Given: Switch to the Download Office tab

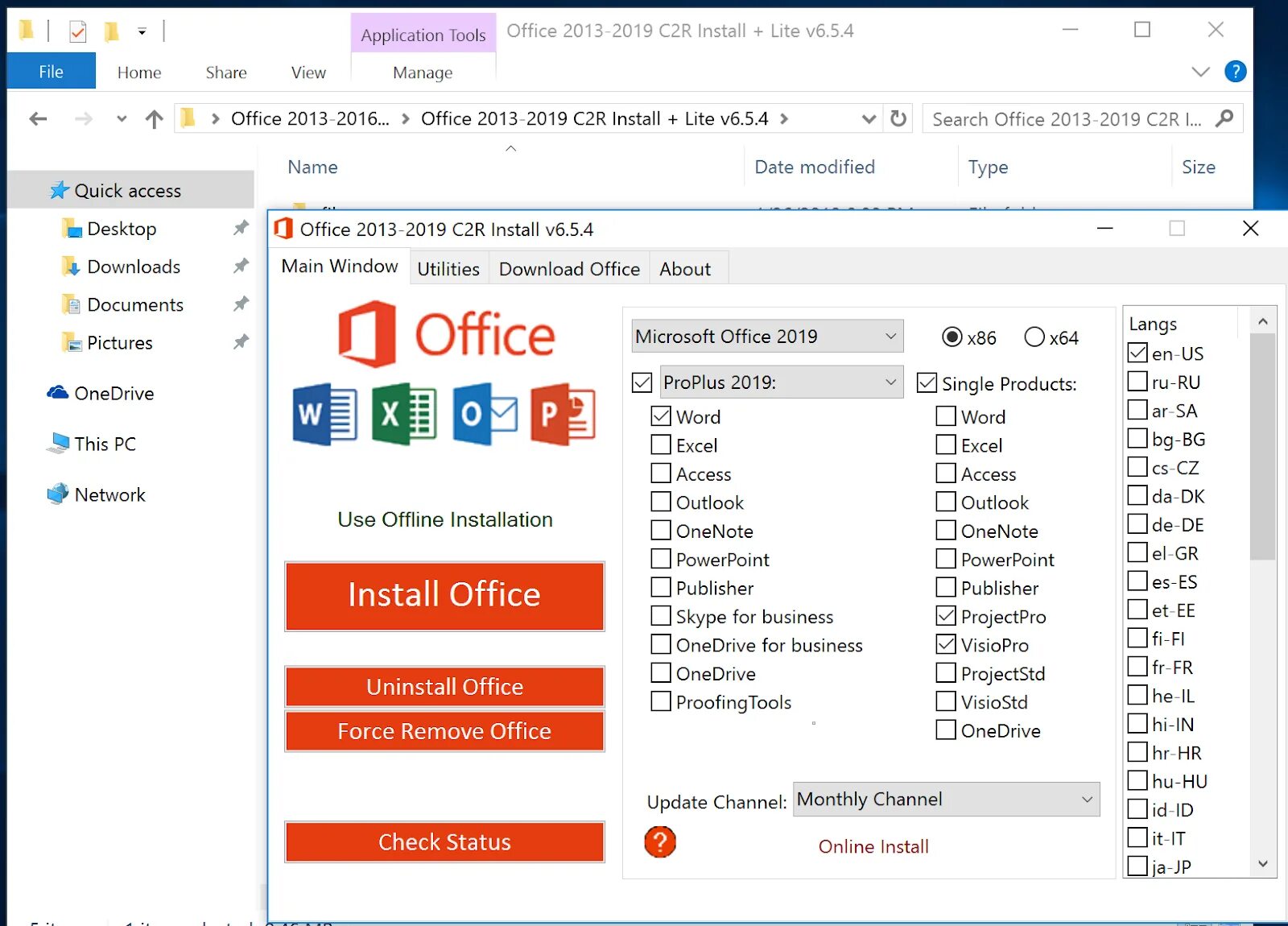Looking at the screenshot, I should pos(569,269).
